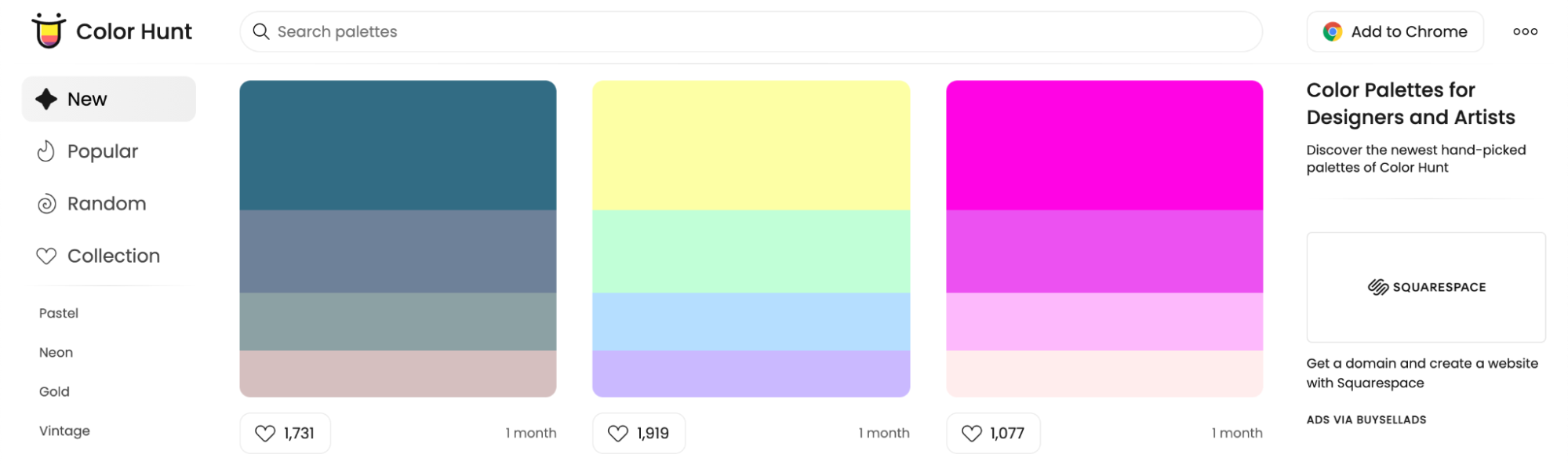Click the Collection heart icon

[46, 256]
